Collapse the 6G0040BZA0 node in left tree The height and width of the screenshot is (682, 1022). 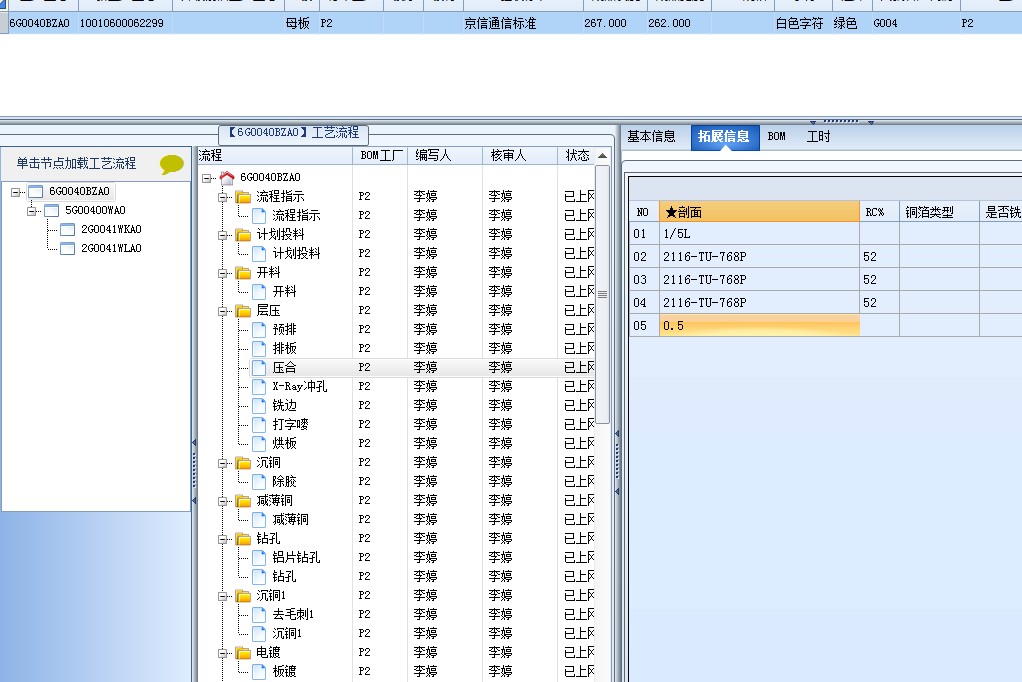coord(16,192)
